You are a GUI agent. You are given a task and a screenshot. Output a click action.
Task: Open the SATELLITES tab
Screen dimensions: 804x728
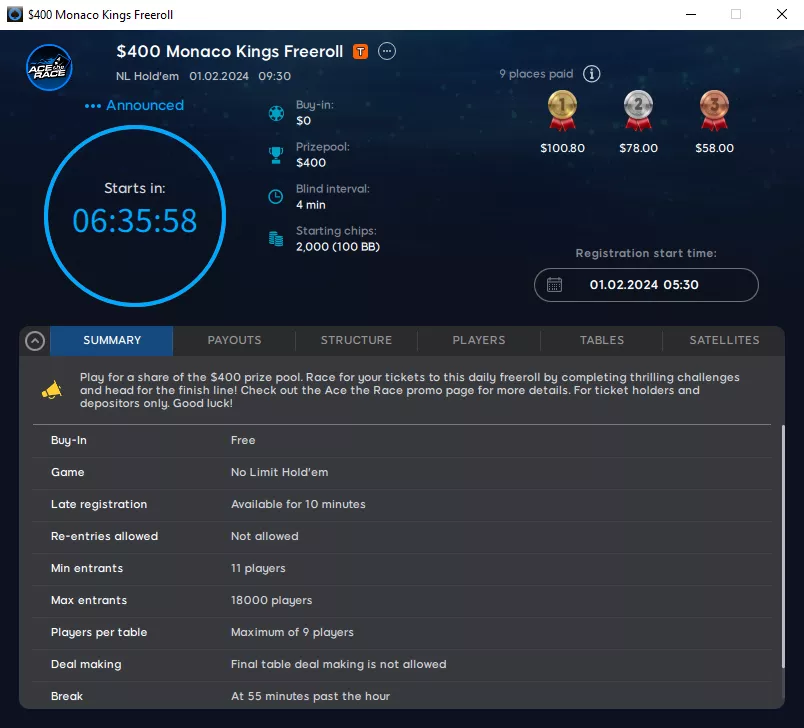pyautogui.click(x=724, y=340)
